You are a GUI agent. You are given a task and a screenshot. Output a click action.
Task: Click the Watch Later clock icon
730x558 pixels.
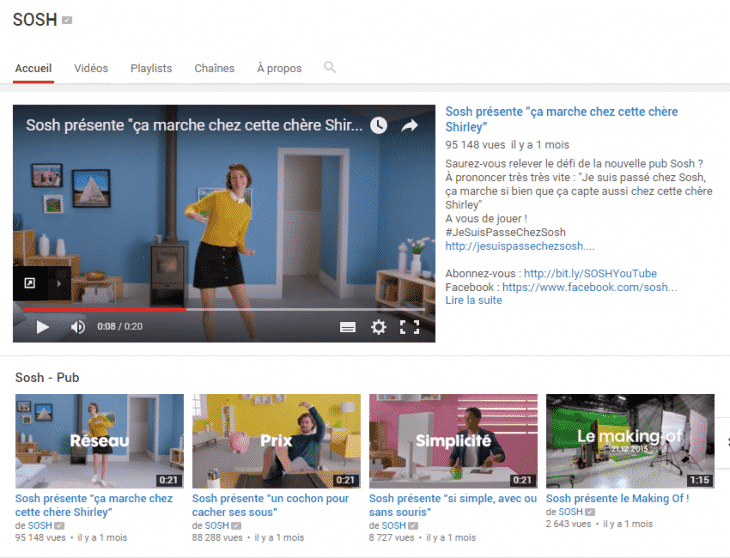point(378,125)
